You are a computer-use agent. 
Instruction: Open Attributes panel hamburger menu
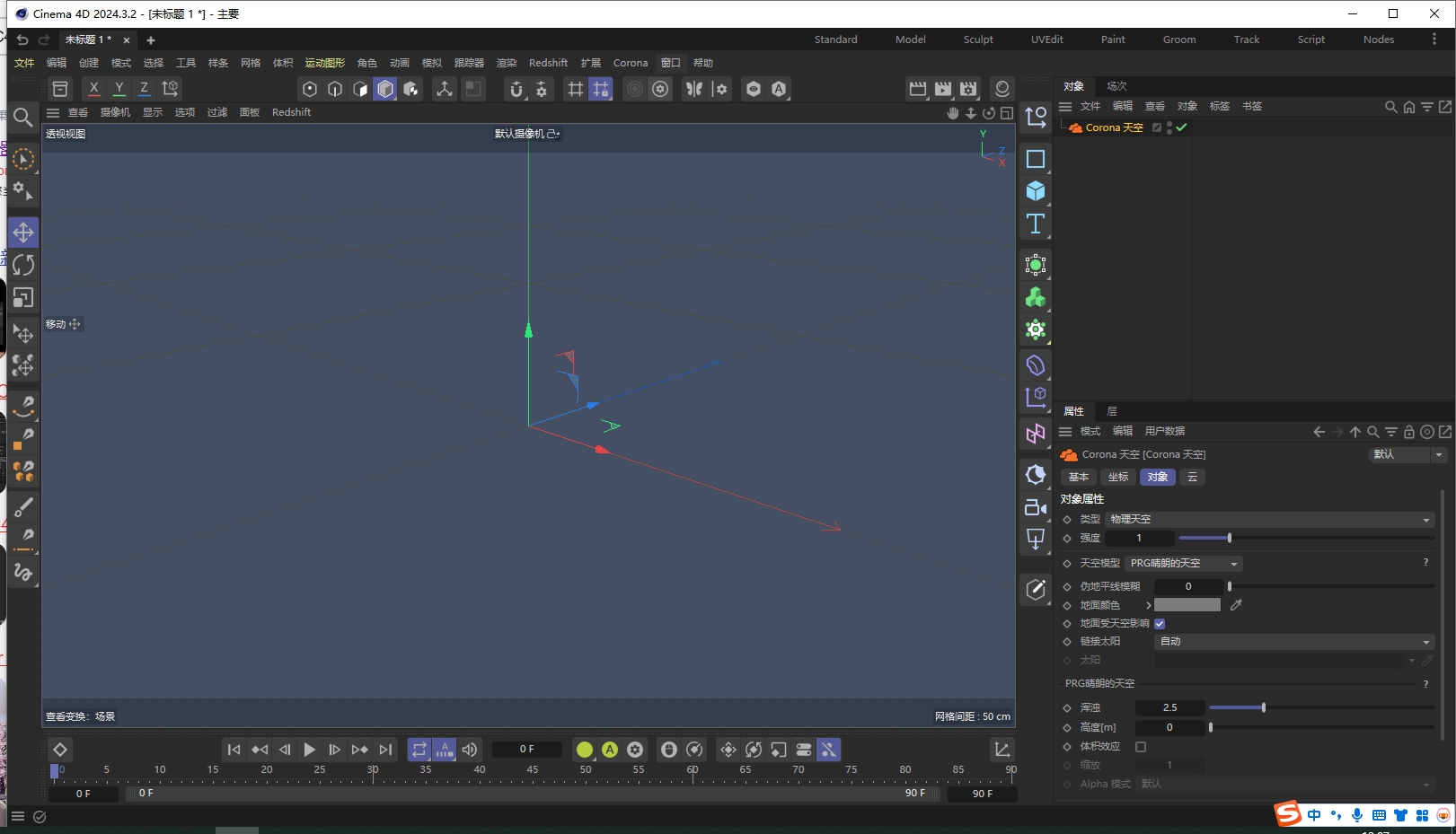(x=1065, y=432)
